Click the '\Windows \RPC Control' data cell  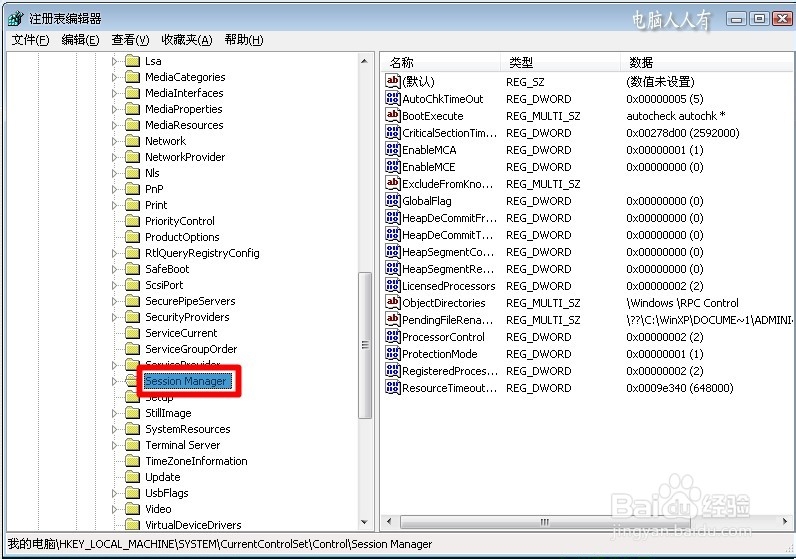(x=682, y=303)
